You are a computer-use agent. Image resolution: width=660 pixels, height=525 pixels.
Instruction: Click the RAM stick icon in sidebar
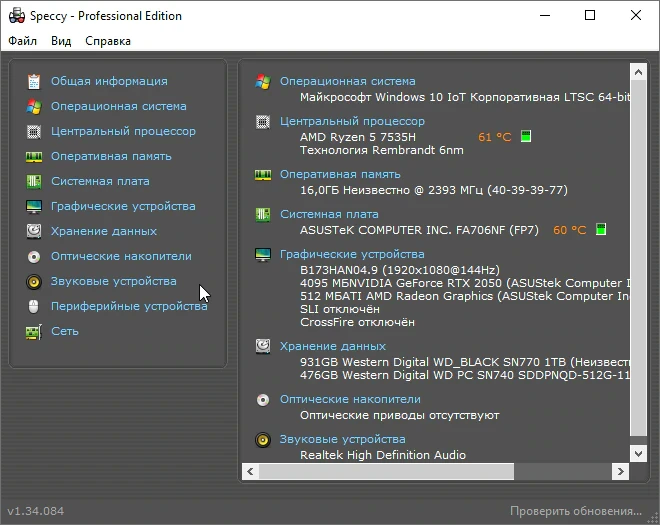click(x=34, y=157)
